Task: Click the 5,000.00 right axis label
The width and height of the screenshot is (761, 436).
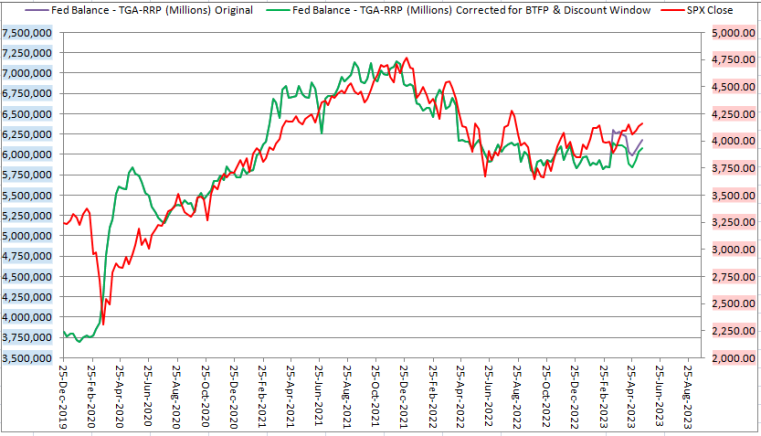Action: point(729,33)
